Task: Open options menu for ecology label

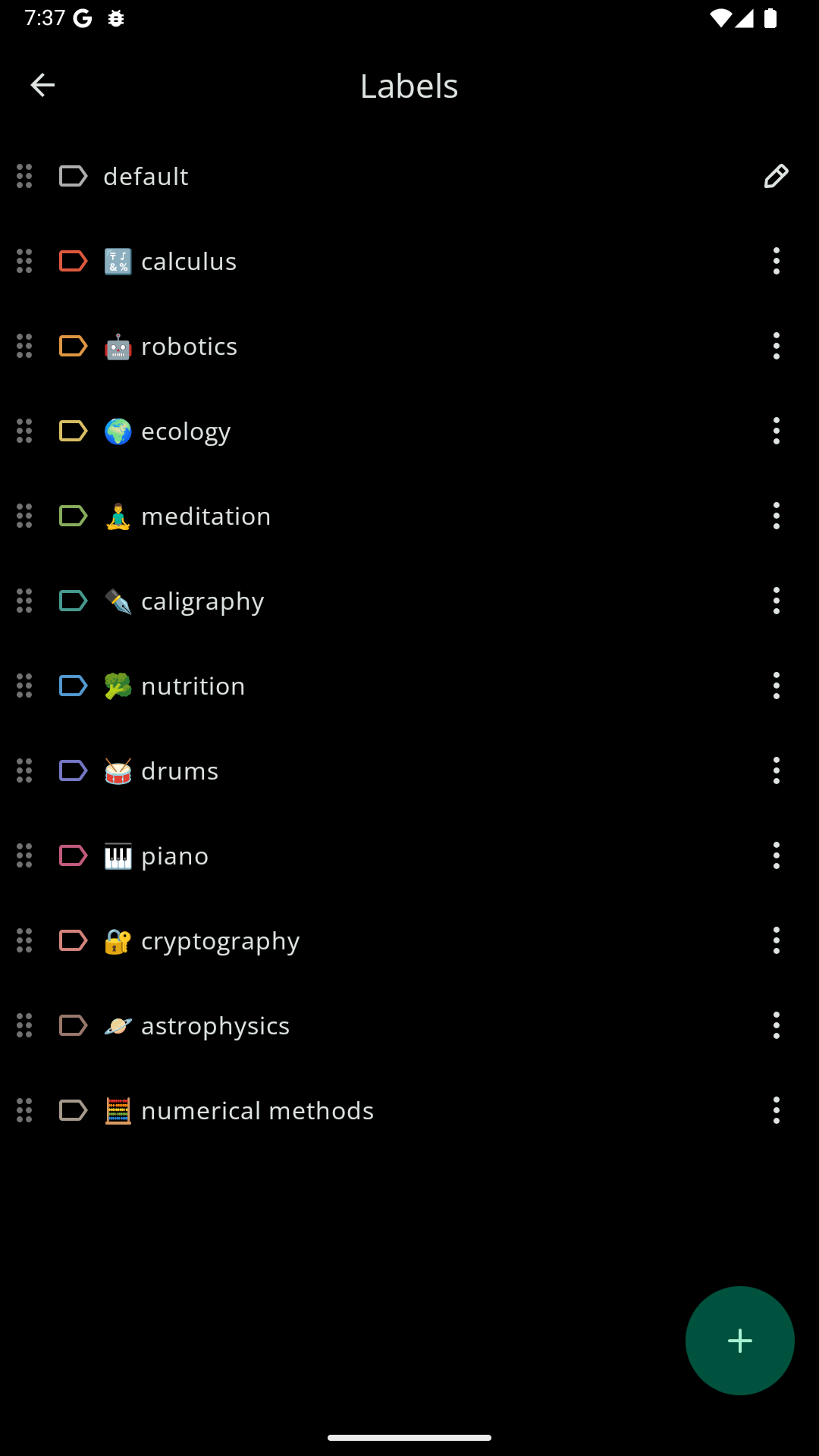Action: click(x=776, y=431)
